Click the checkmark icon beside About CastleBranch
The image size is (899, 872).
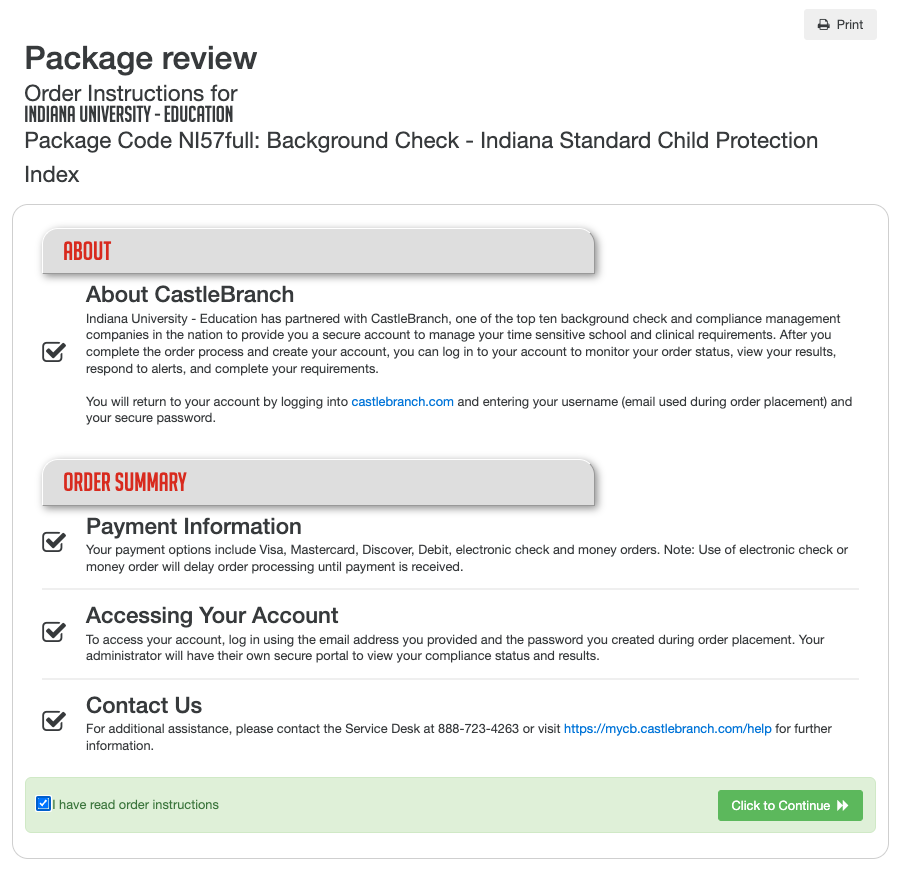tap(53, 352)
